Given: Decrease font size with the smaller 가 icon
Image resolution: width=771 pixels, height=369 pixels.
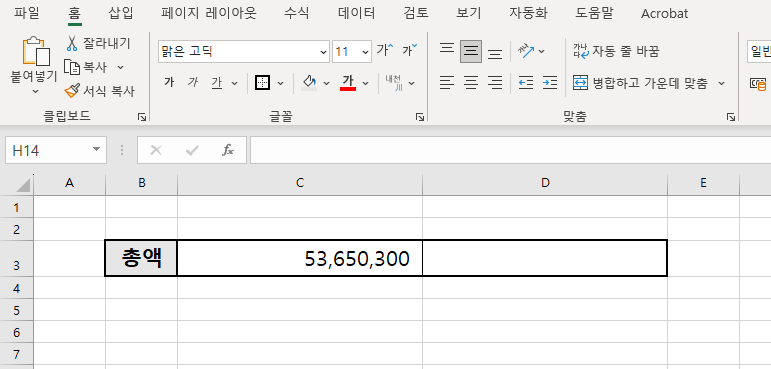Looking at the screenshot, I should [x=410, y=50].
